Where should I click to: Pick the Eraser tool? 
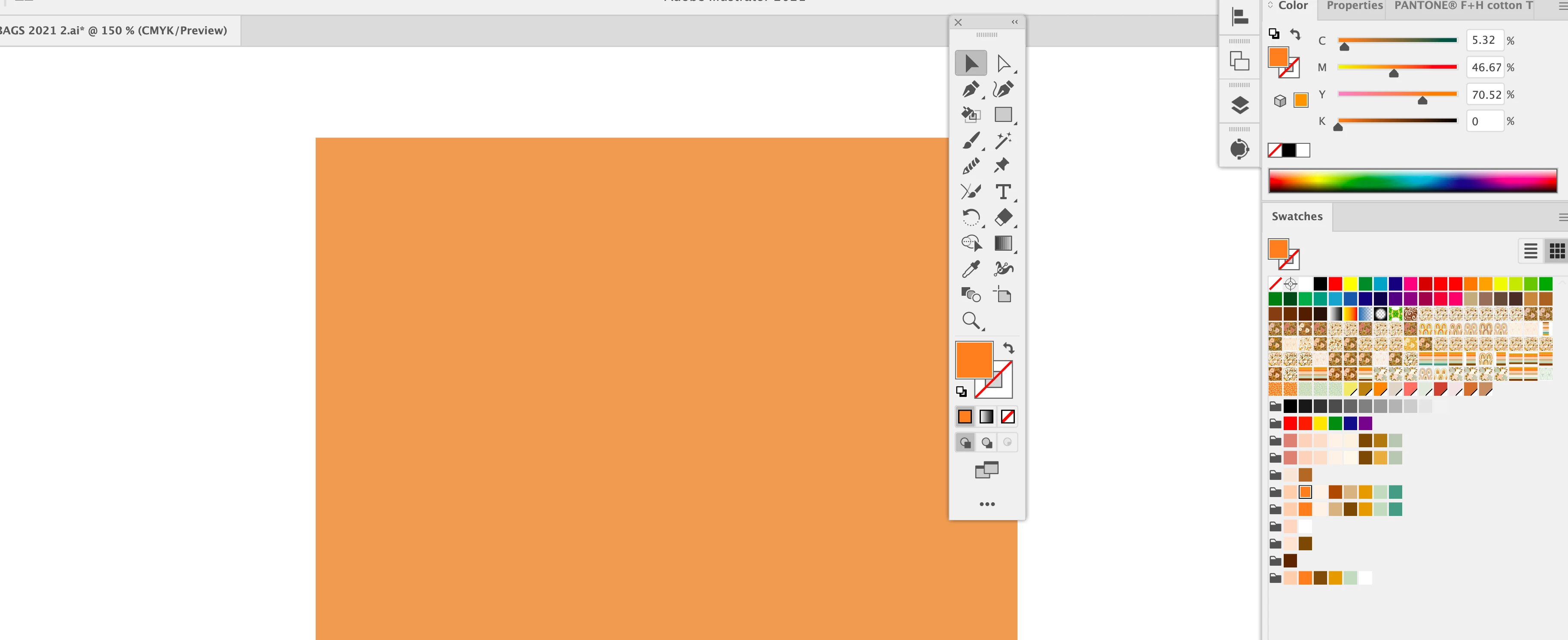point(1003,217)
